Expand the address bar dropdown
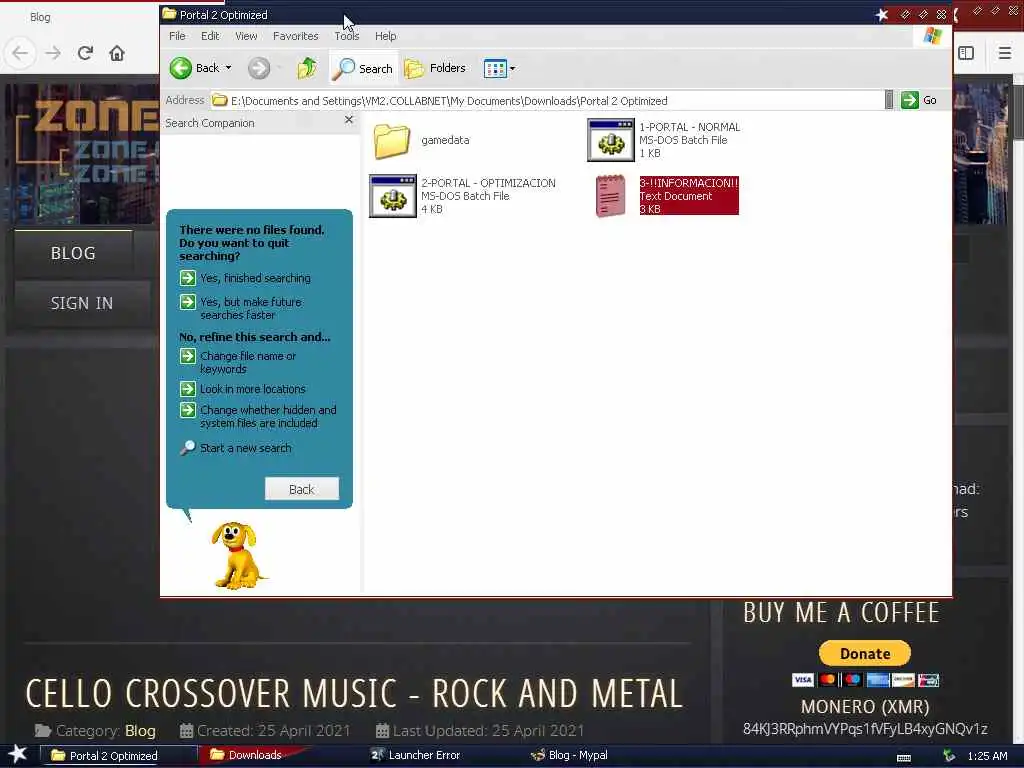Viewport: 1024px width, 768px height. click(889, 100)
